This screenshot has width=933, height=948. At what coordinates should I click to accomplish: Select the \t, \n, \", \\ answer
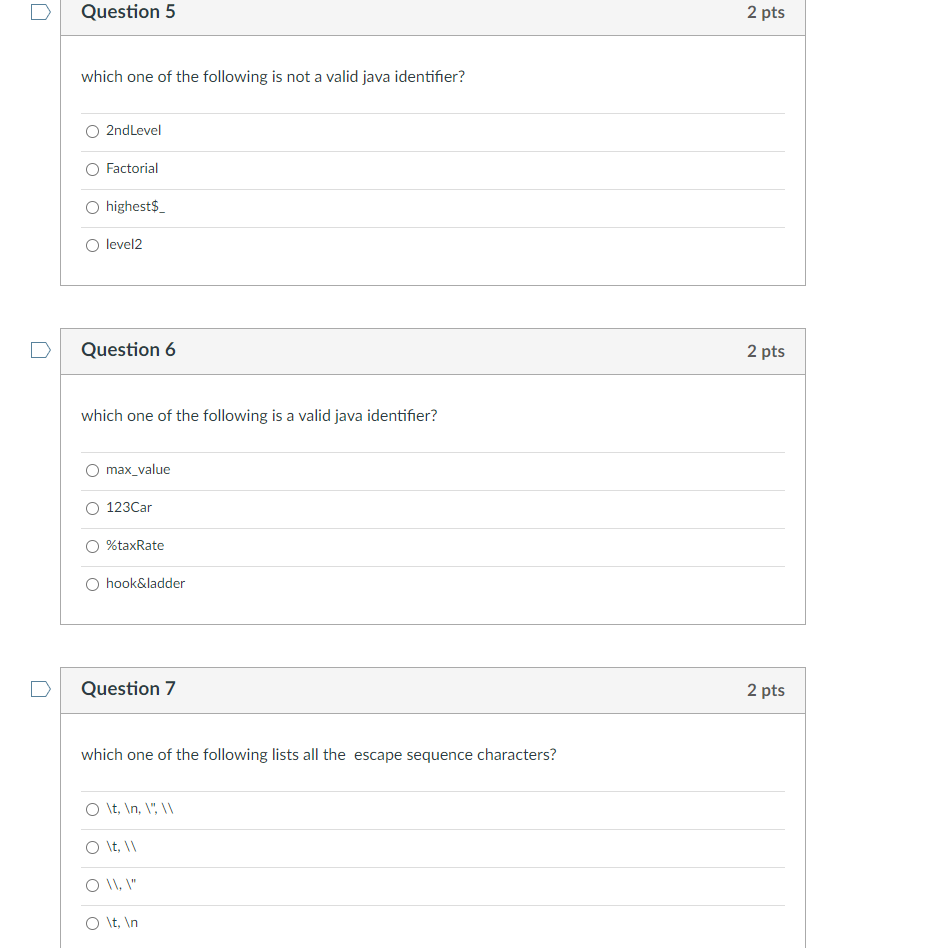(93, 810)
